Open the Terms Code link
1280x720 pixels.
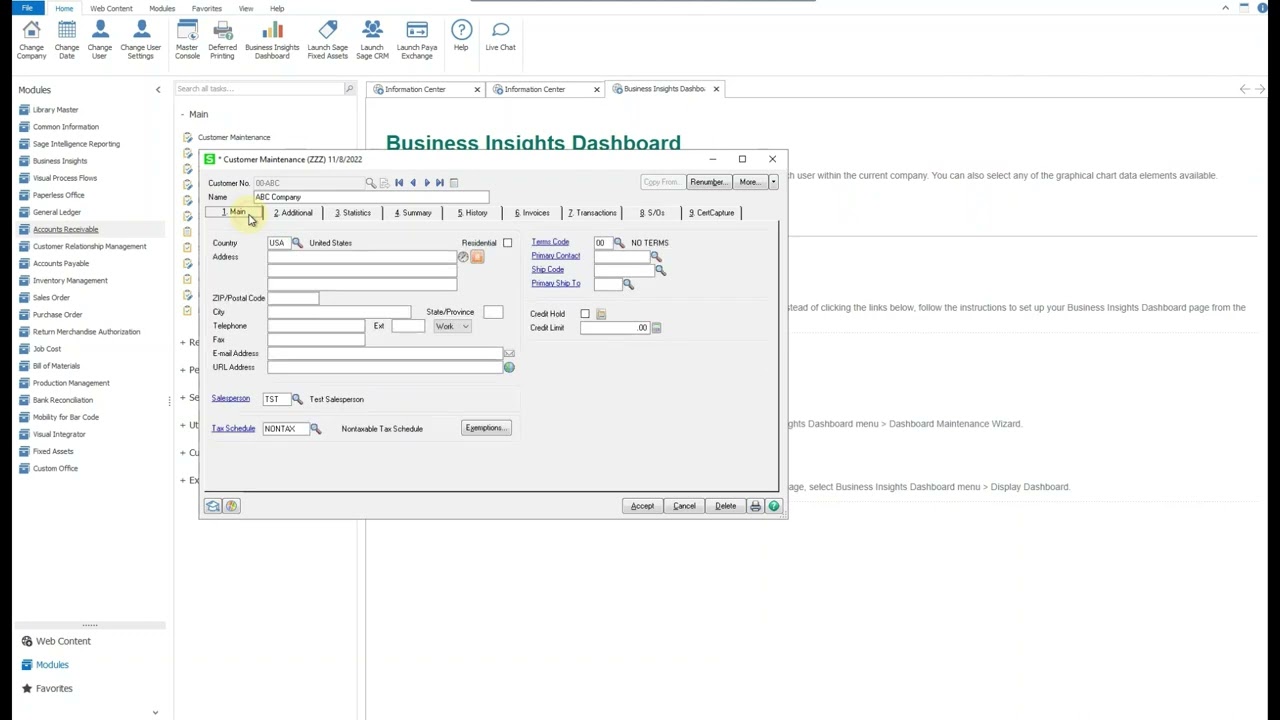pyautogui.click(x=550, y=242)
